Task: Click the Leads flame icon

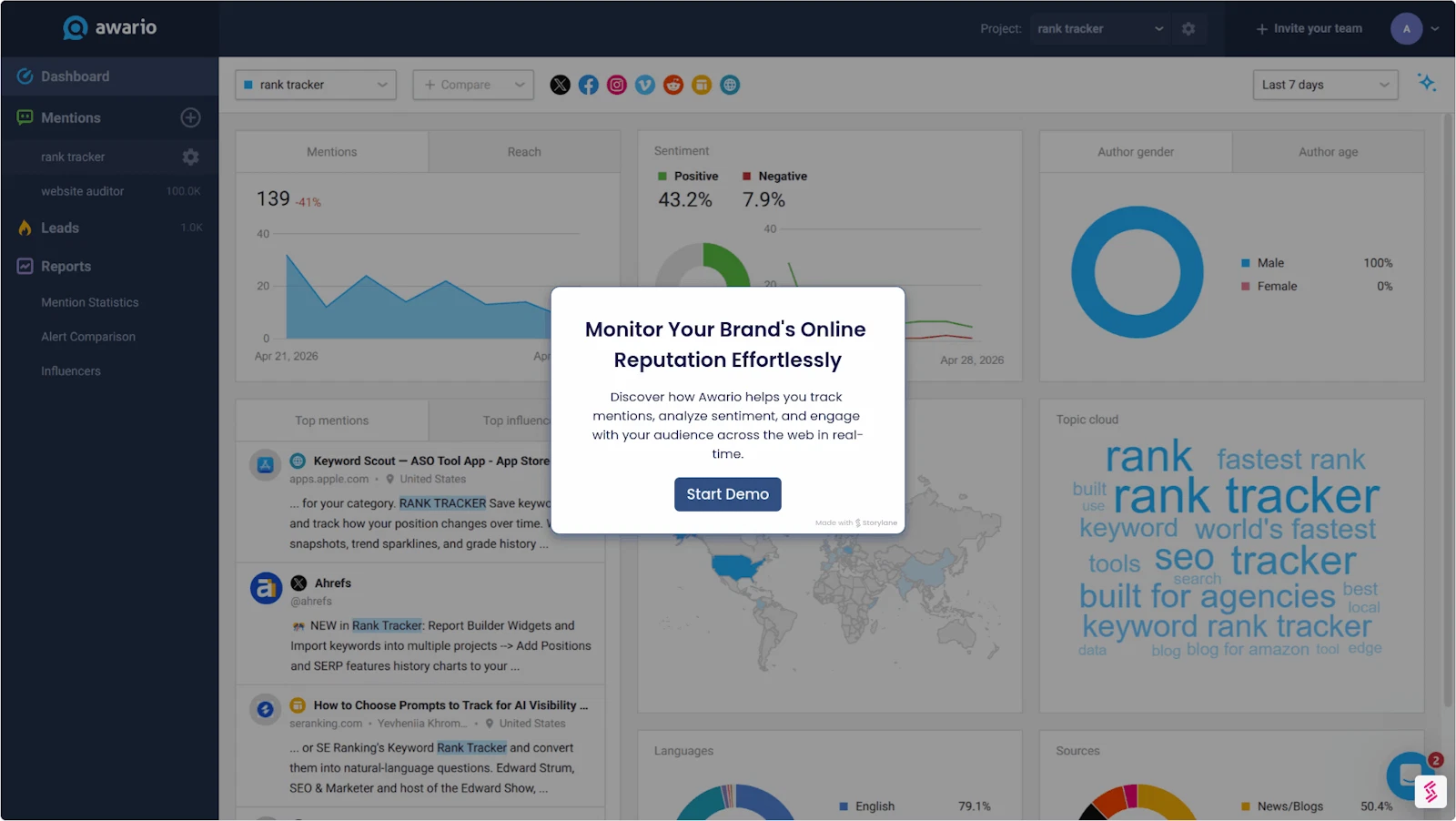Action: click(25, 228)
